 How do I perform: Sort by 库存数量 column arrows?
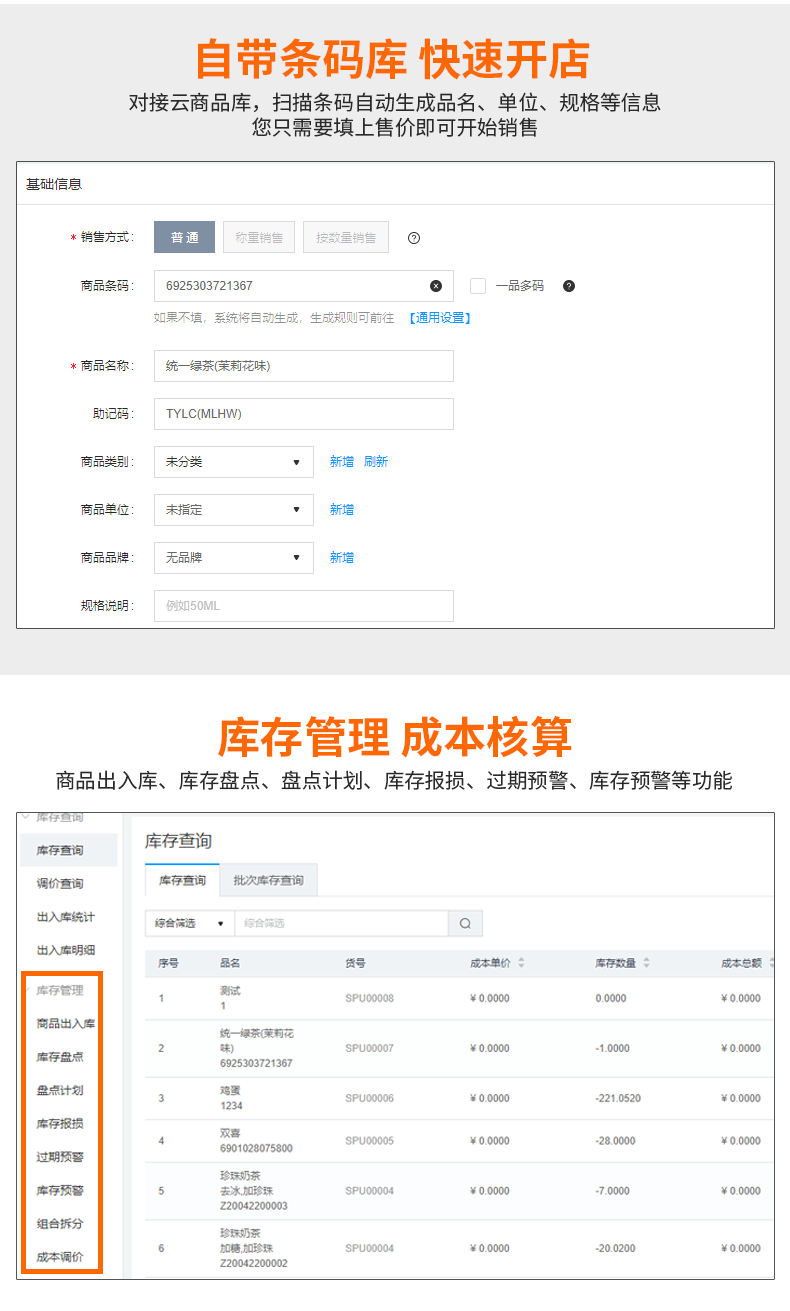(x=646, y=963)
